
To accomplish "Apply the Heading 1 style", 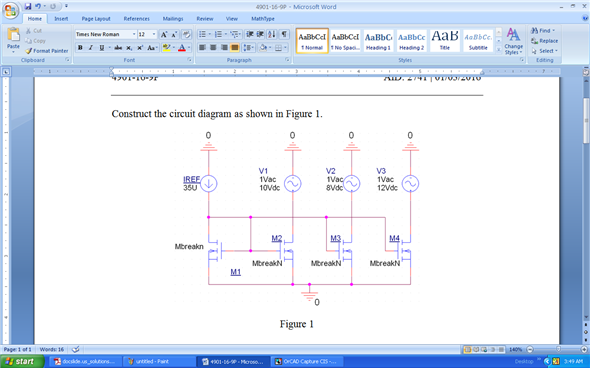I will 379,41.
